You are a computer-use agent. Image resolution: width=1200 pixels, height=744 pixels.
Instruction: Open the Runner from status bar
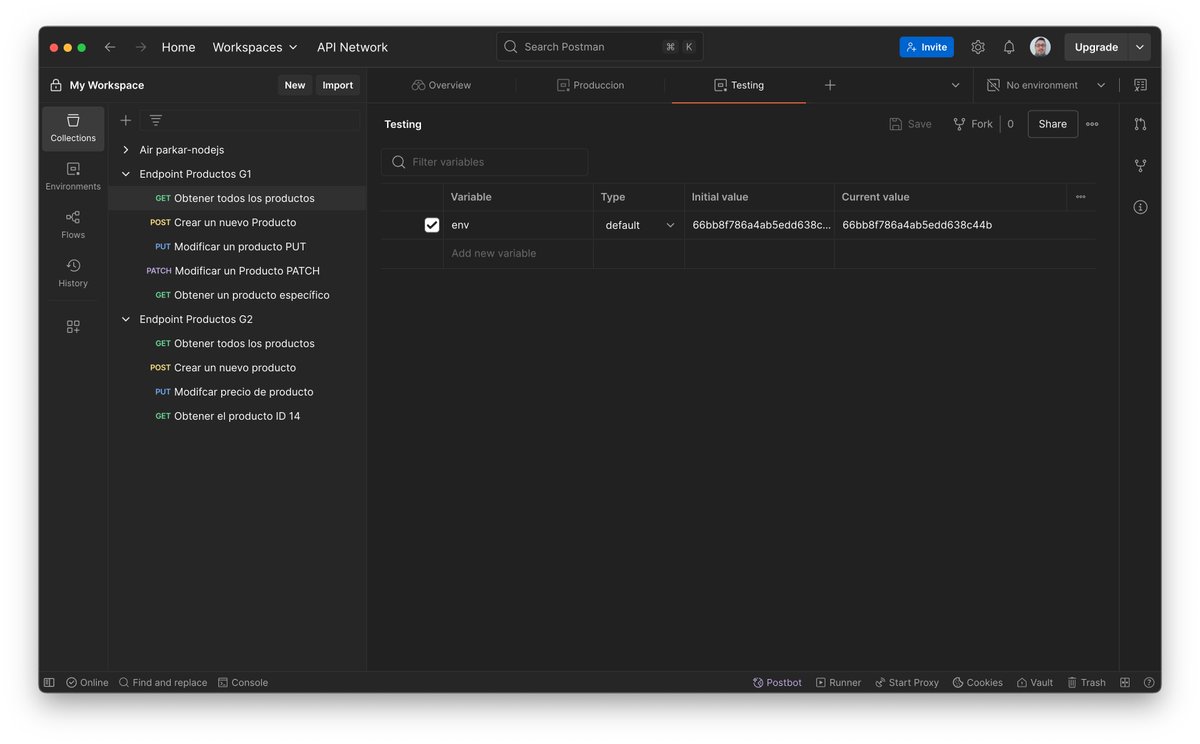pyautogui.click(x=838, y=682)
